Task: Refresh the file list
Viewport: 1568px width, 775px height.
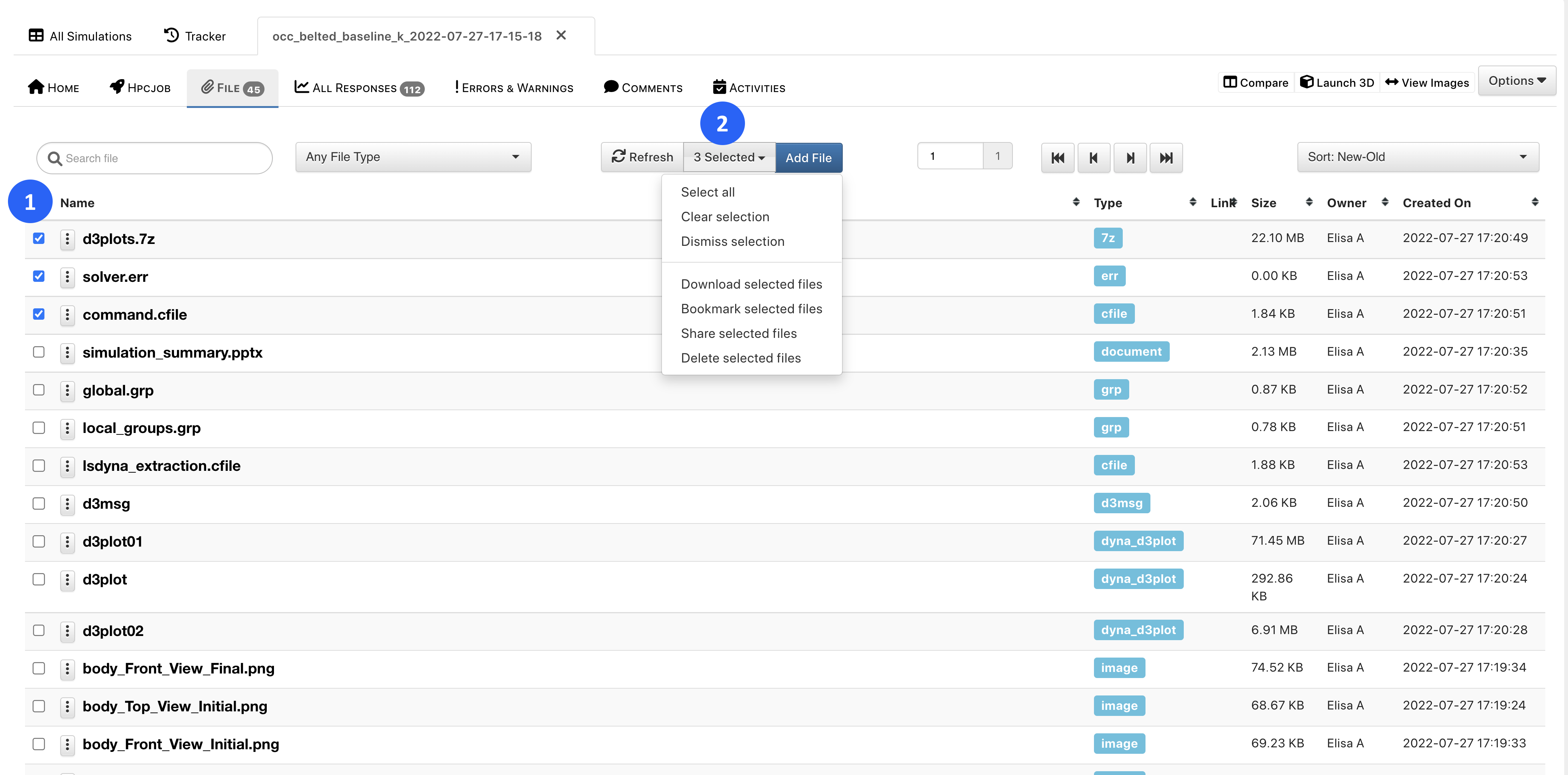Action: (x=642, y=157)
